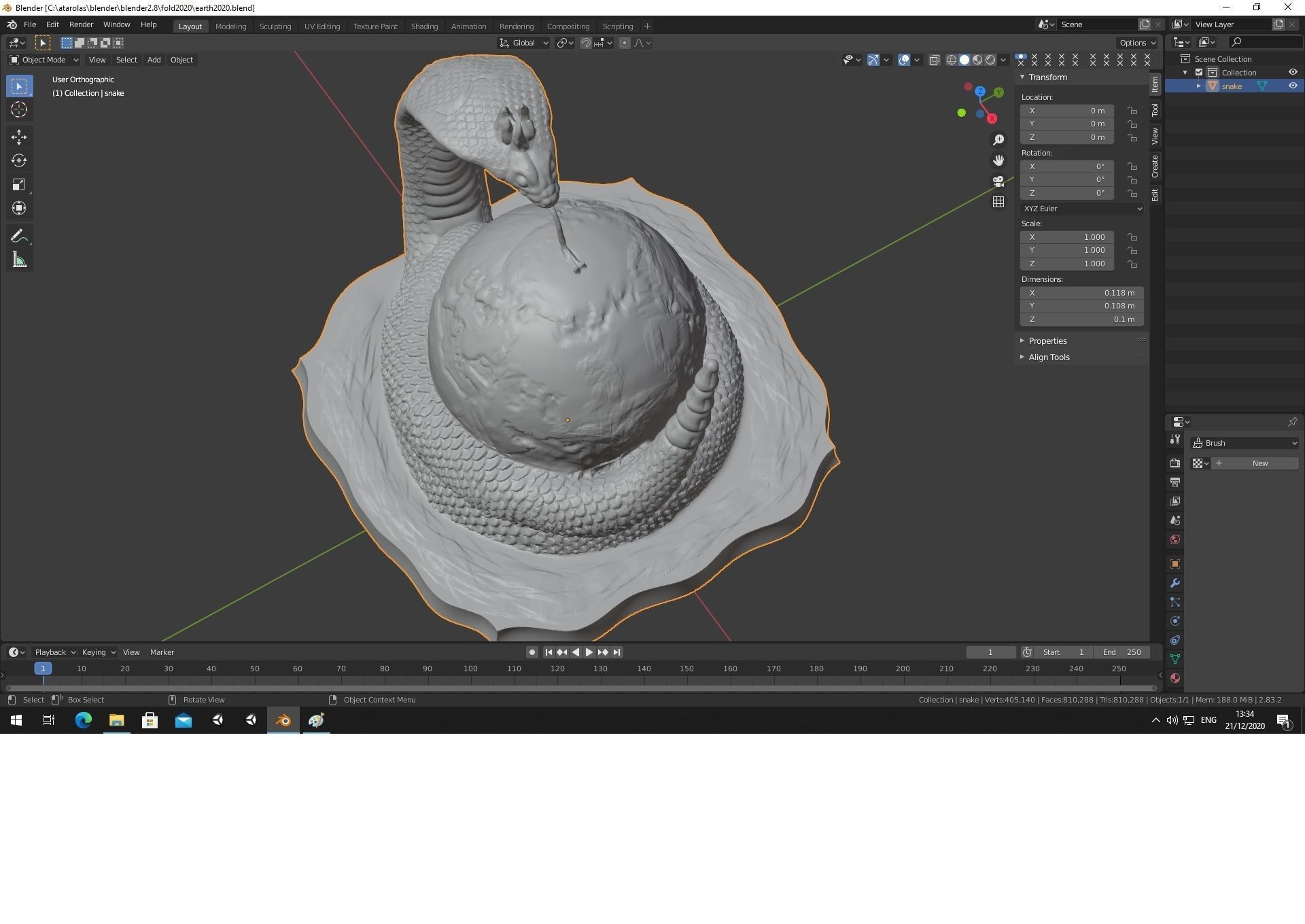Open the Playback dropdown in timeline
The height and width of the screenshot is (924, 1305).
click(55, 652)
